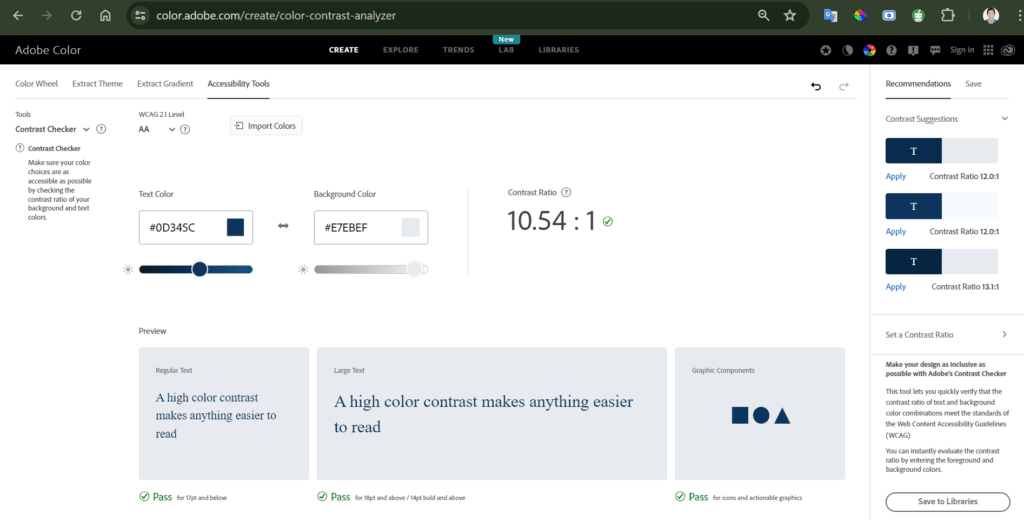Collapse the Contrast Suggestions section

click(1004, 119)
